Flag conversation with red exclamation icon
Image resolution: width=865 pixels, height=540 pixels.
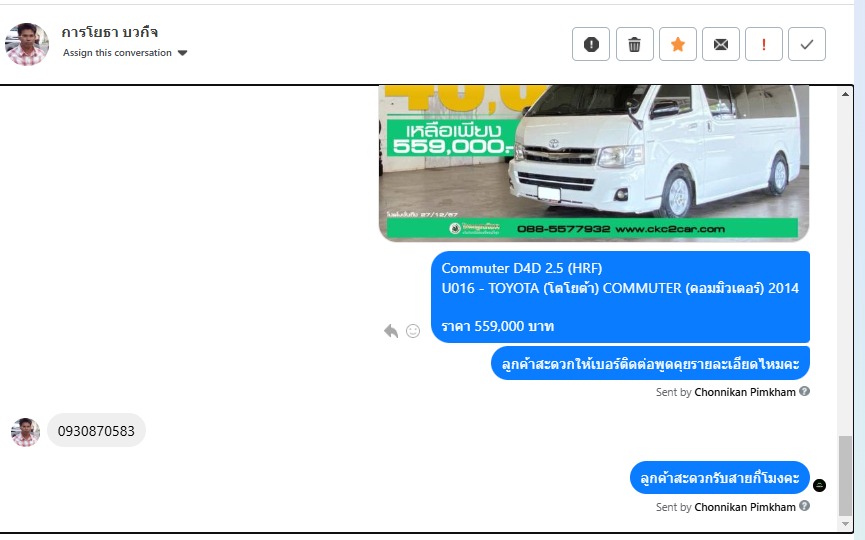(x=763, y=44)
